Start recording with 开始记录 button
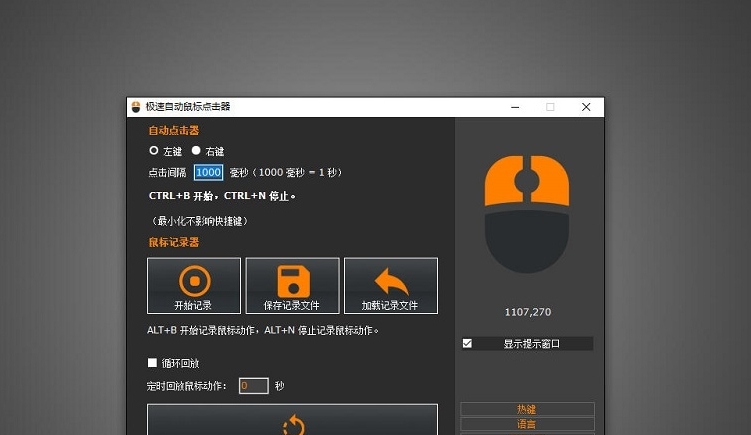 coord(194,286)
